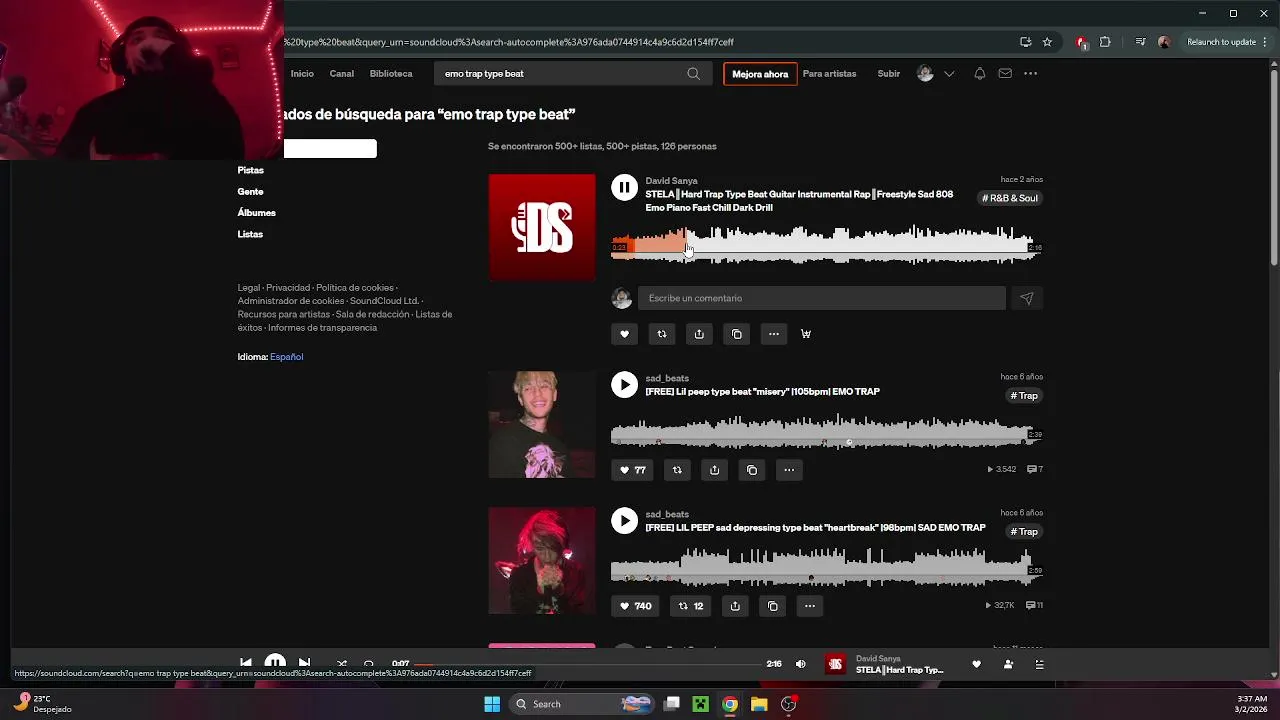Open the STELA track DS cover thumbnail
This screenshot has width=1280, height=720.
click(542, 228)
